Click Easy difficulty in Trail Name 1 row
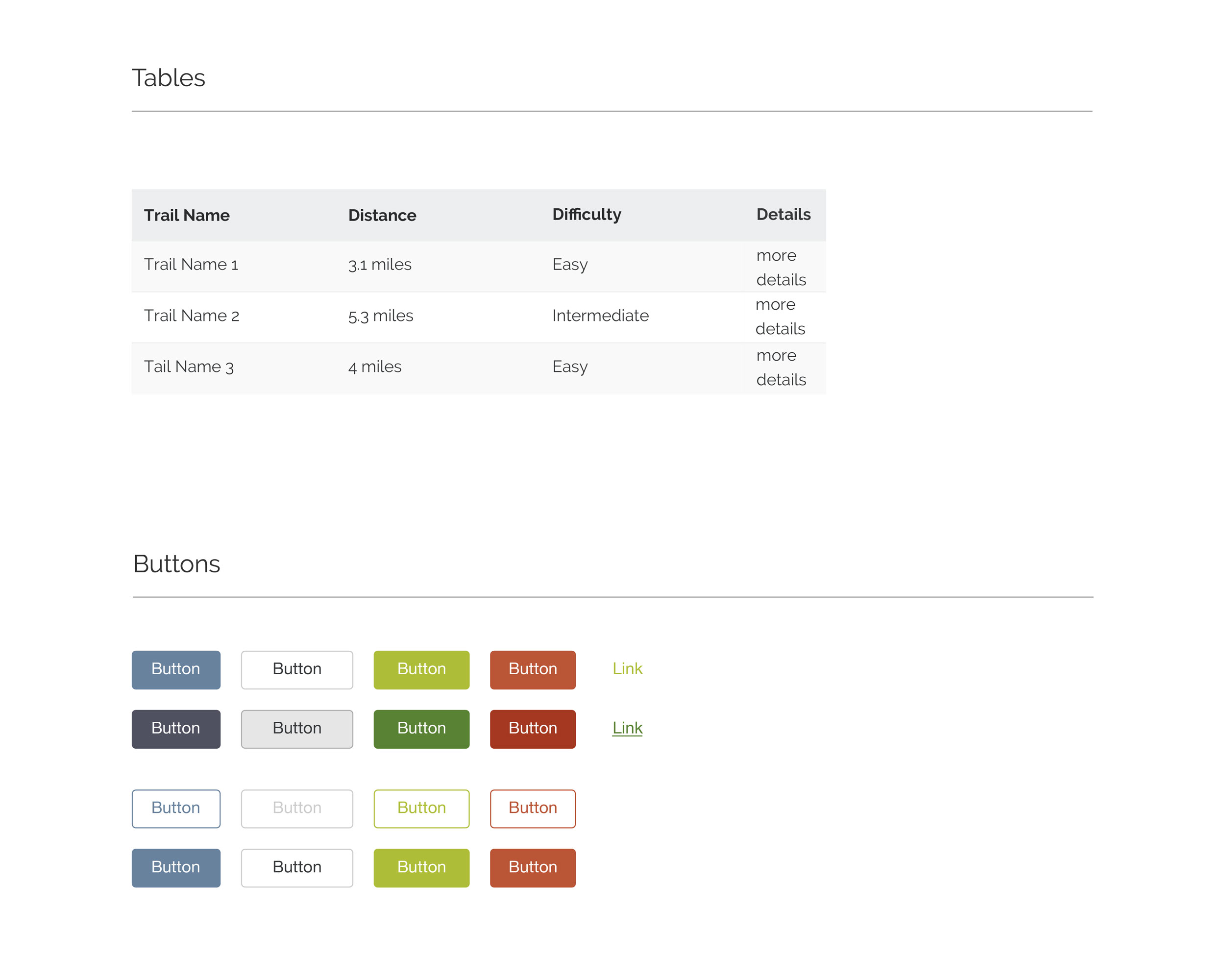This screenshot has width=1225, height=980. point(570,265)
